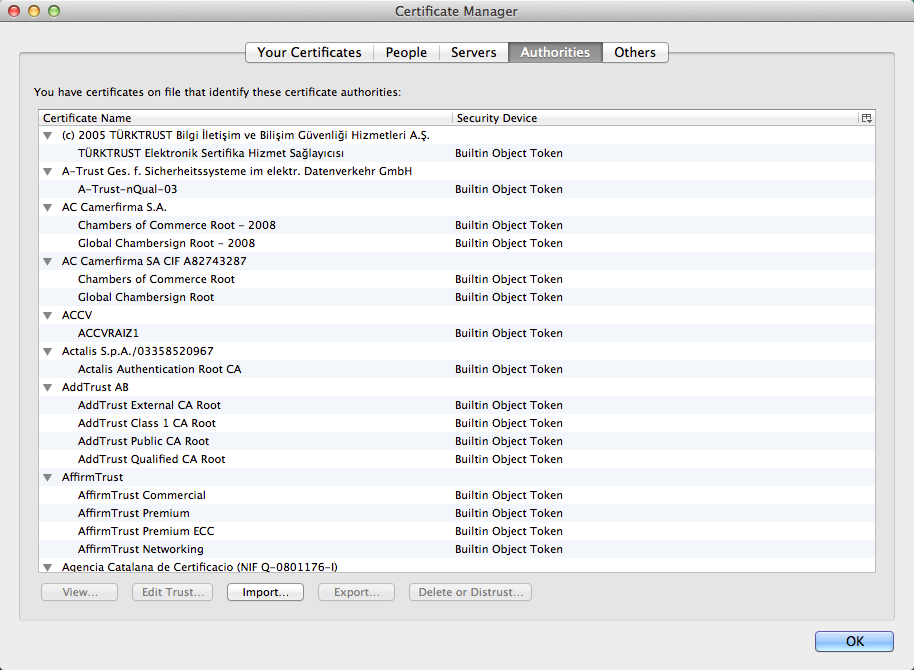Click the column picker icon in table header
Screen dimensions: 914x670
[866, 118]
